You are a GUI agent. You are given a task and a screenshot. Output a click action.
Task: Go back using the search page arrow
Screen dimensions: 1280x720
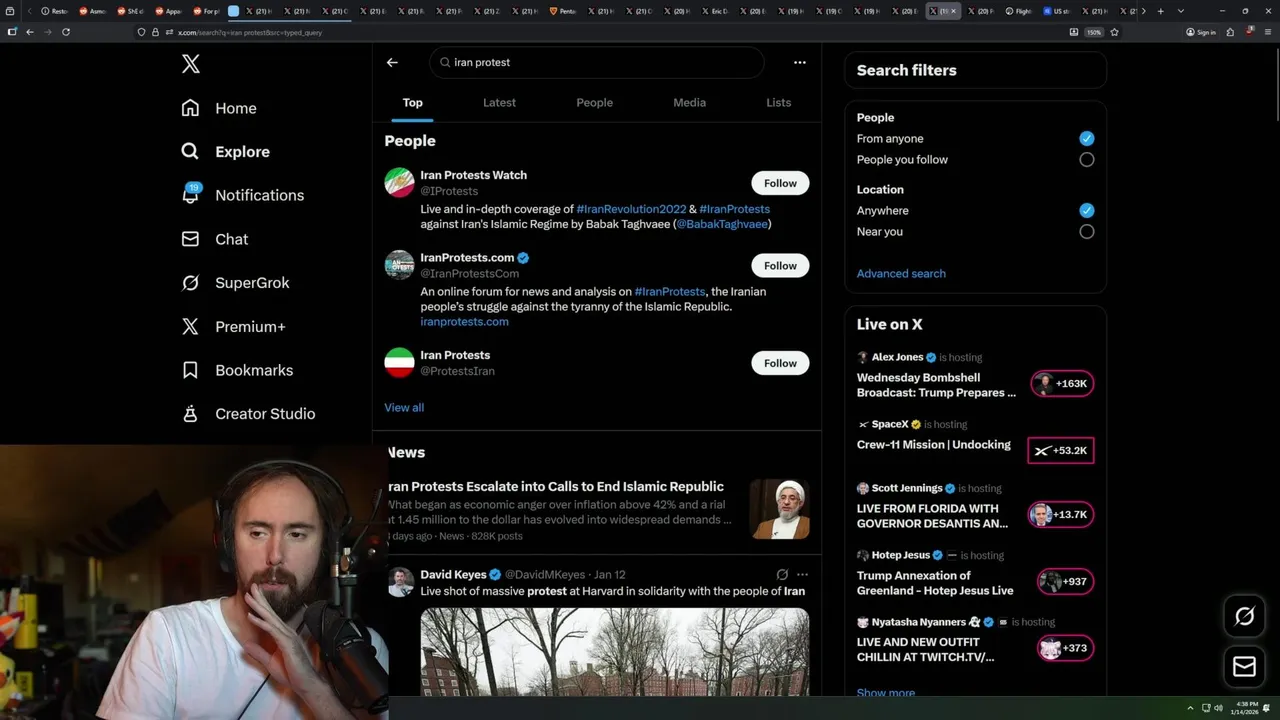392,62
